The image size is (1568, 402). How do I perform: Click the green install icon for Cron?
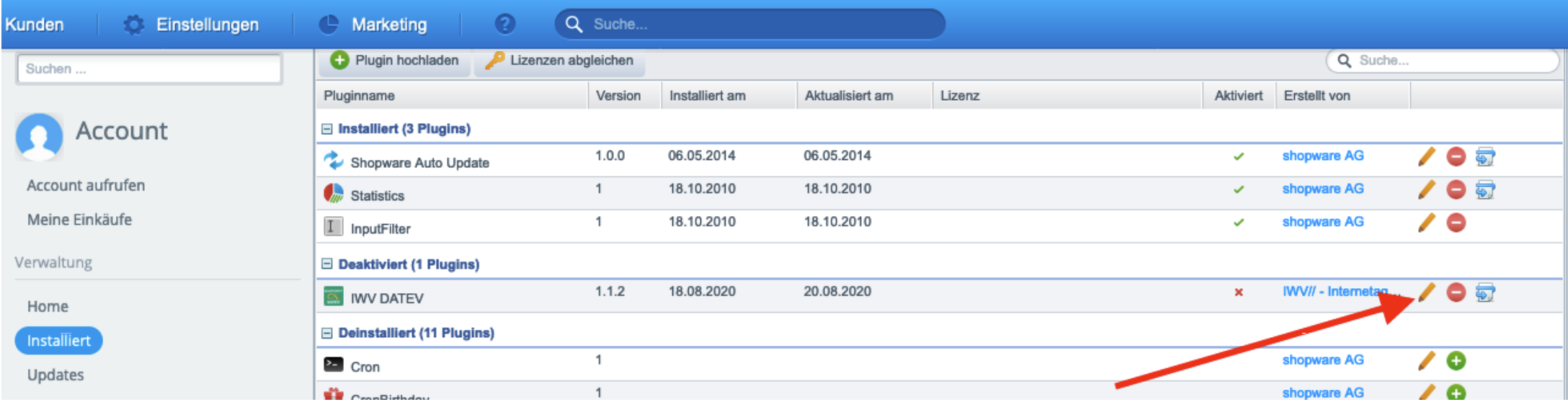[1456, 361]
